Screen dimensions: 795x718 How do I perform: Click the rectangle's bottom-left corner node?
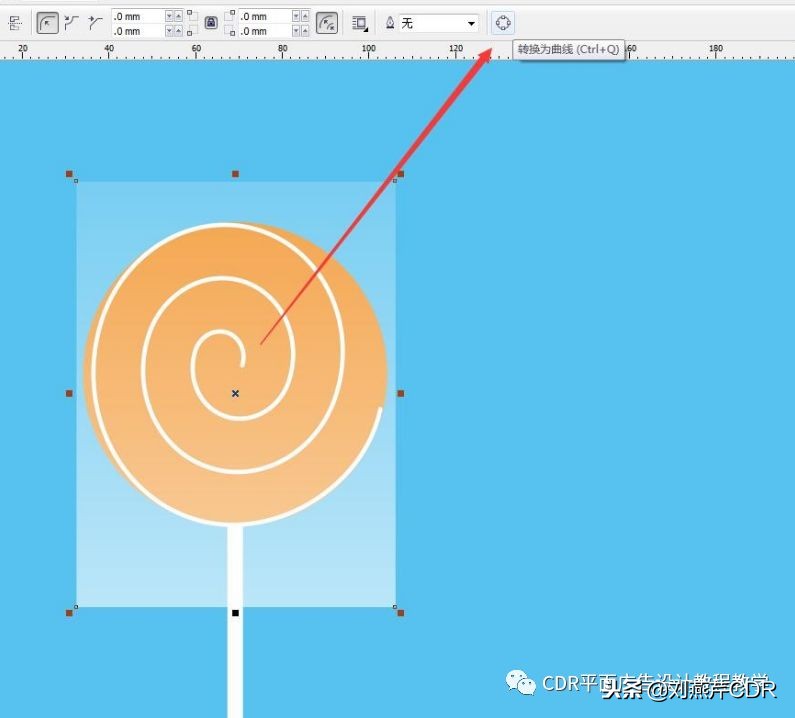tap(76, 606)
